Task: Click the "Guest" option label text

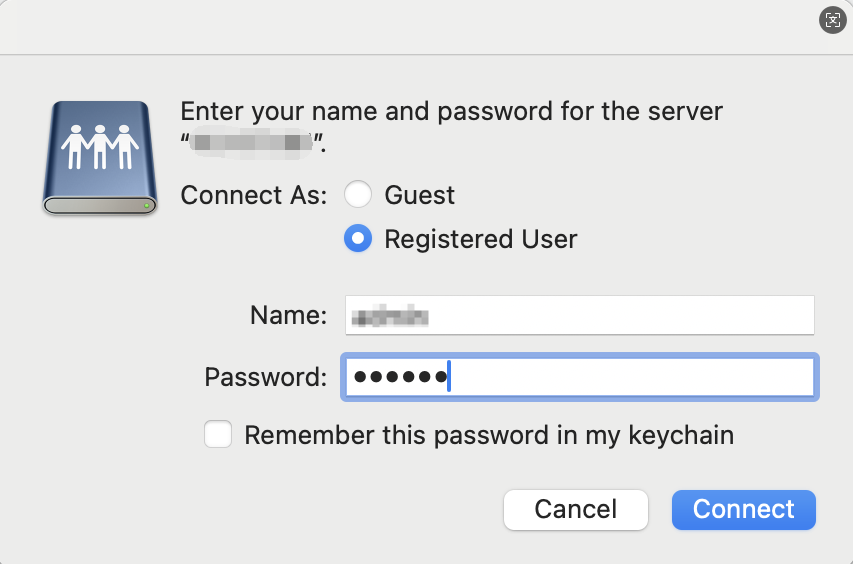Action: click(x=419, y=194)
